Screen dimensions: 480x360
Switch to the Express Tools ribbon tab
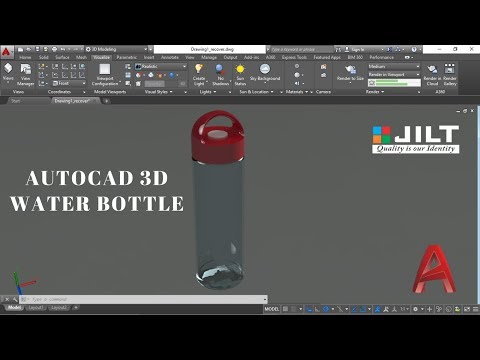click(x=294, y=57)
